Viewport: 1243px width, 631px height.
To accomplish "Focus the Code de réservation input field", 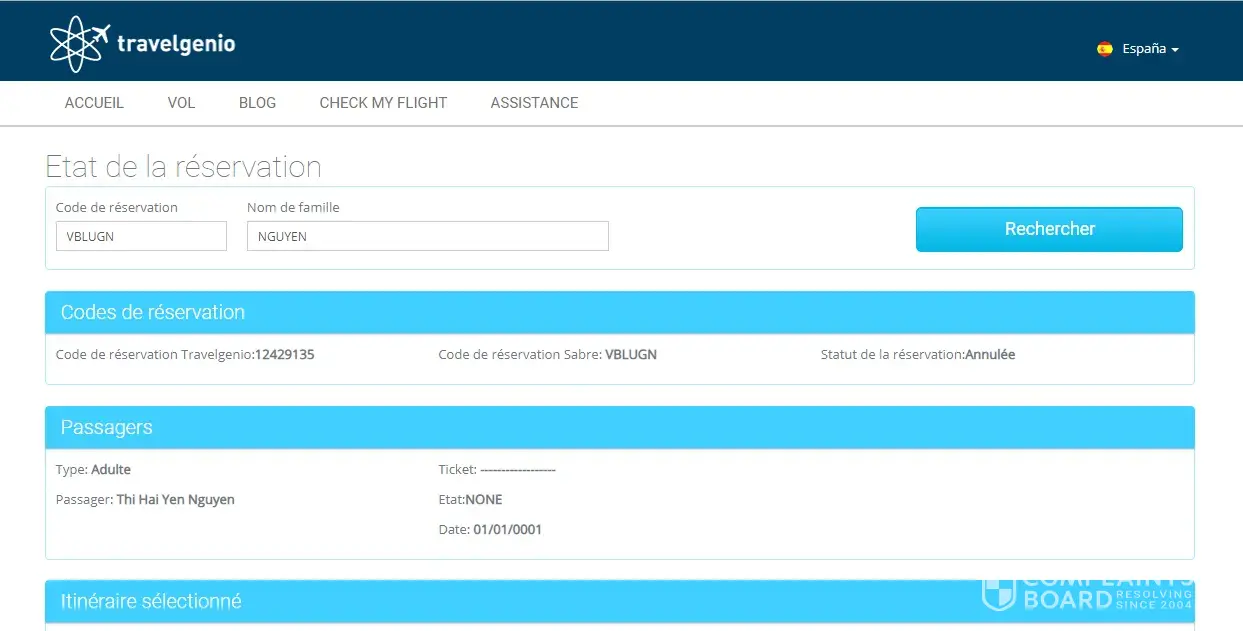I will pos(141,237).
